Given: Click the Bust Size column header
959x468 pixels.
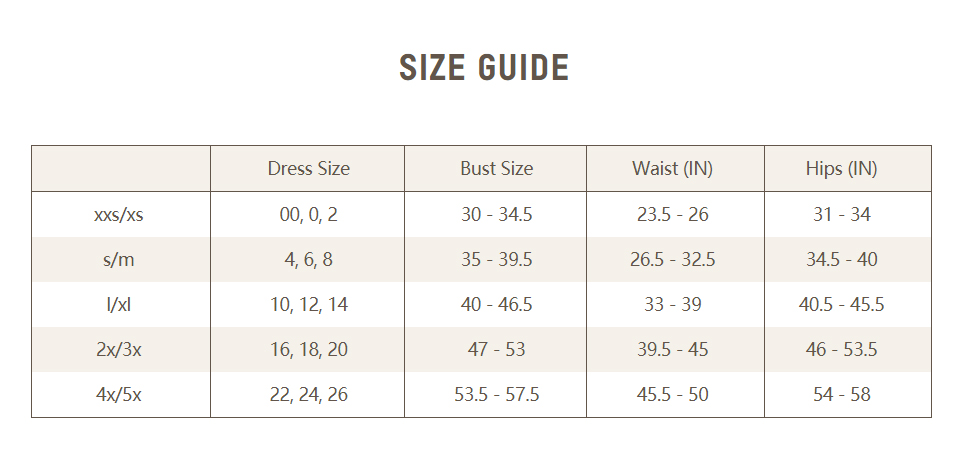Looking at the screenshot, I should (x=496, y=169).
